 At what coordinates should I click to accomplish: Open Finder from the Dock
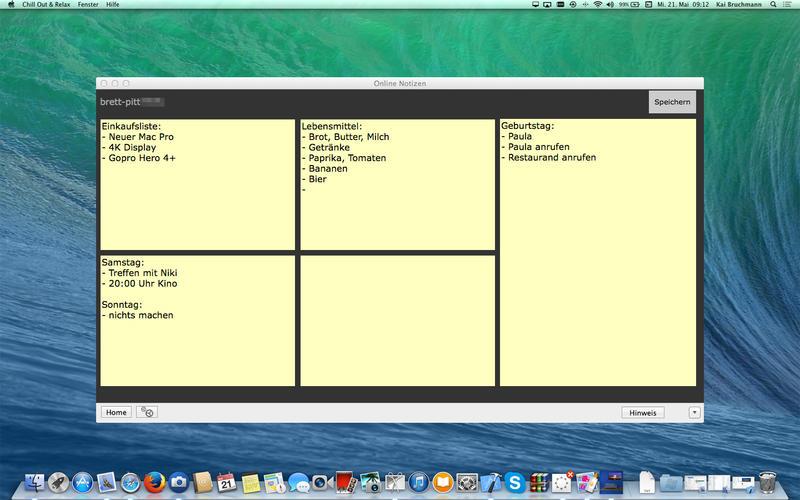34,483
